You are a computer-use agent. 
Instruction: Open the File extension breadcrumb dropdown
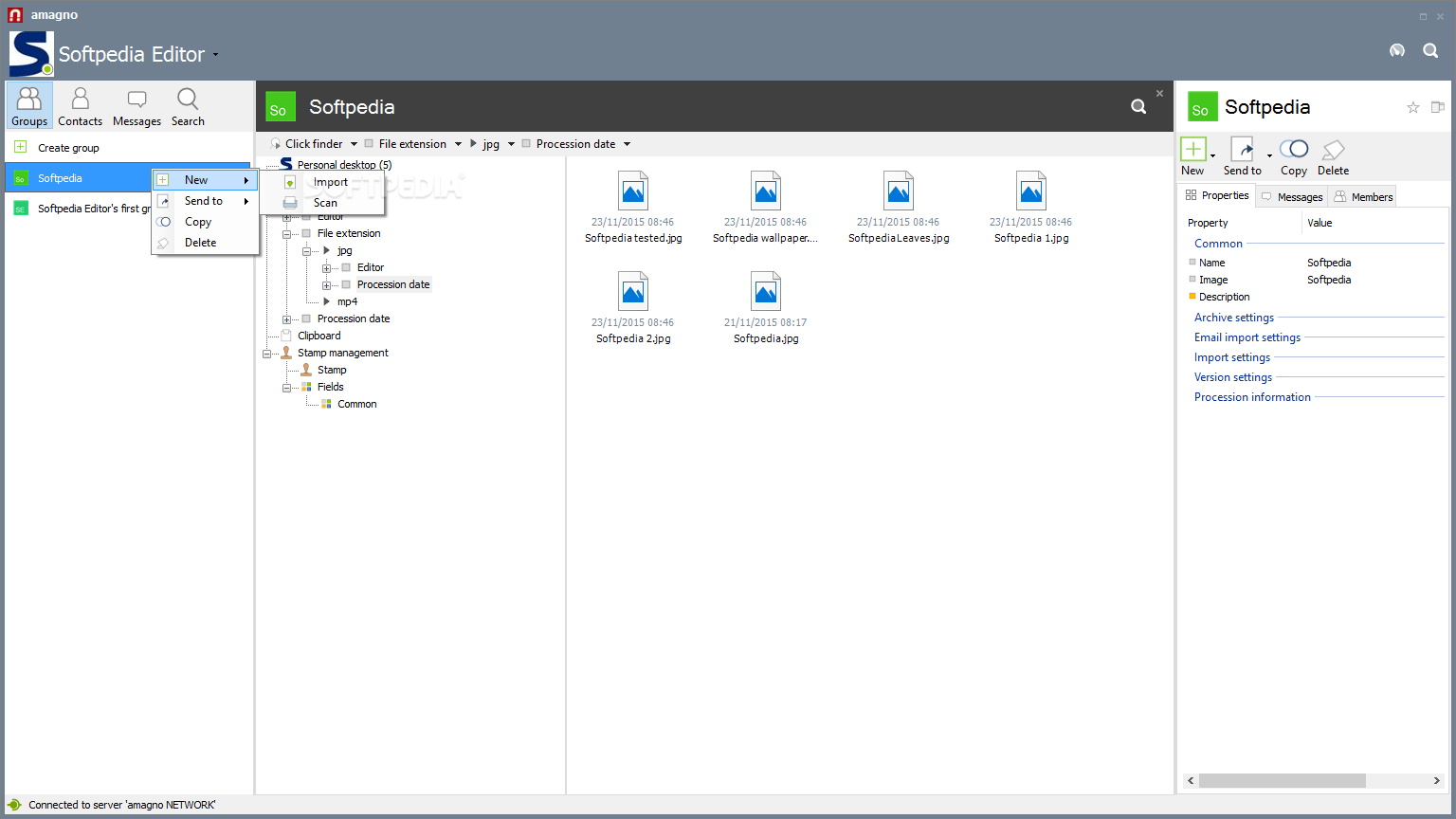coord(458,144)
